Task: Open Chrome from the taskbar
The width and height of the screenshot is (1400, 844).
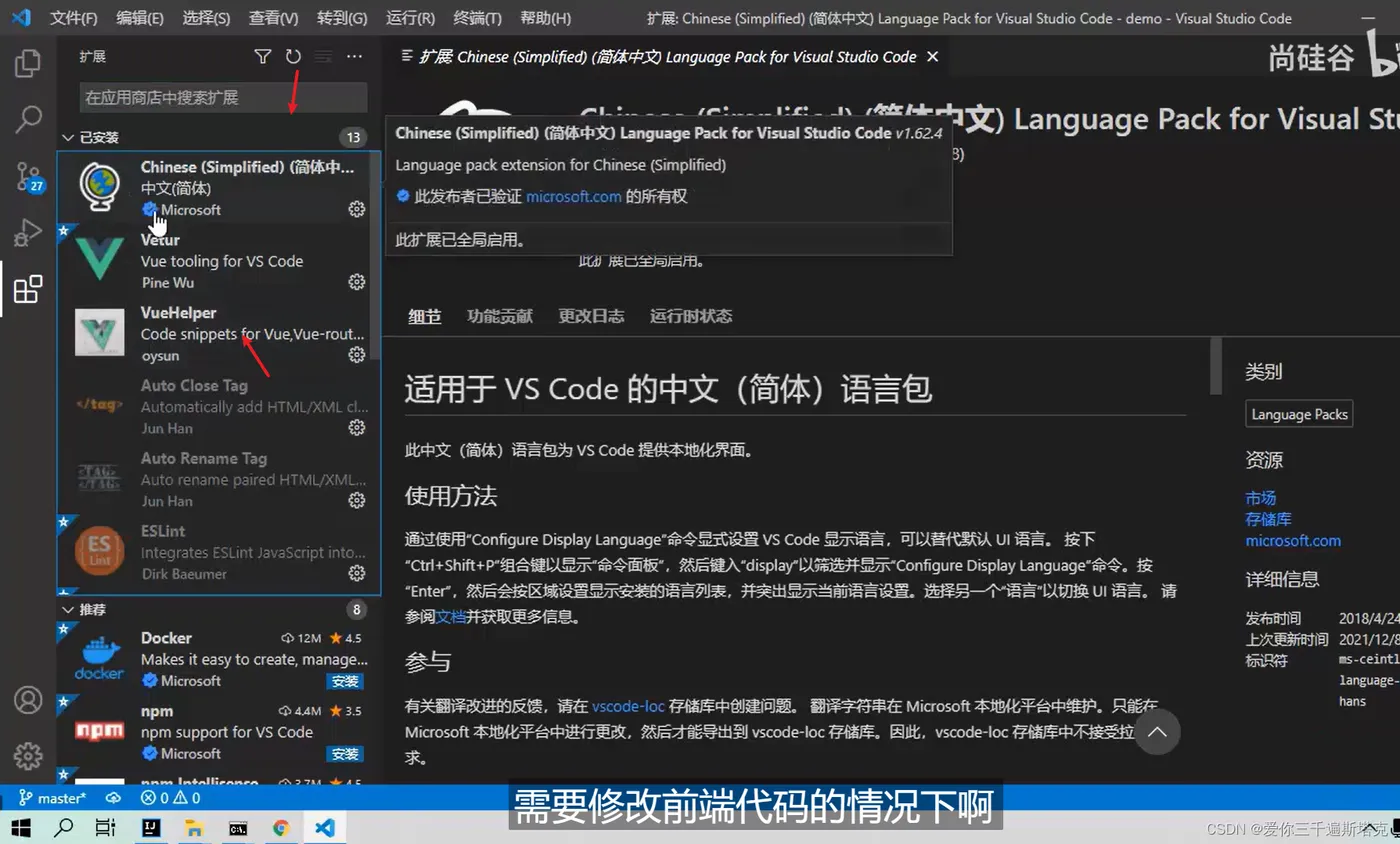Action: (x=281, y=828)
